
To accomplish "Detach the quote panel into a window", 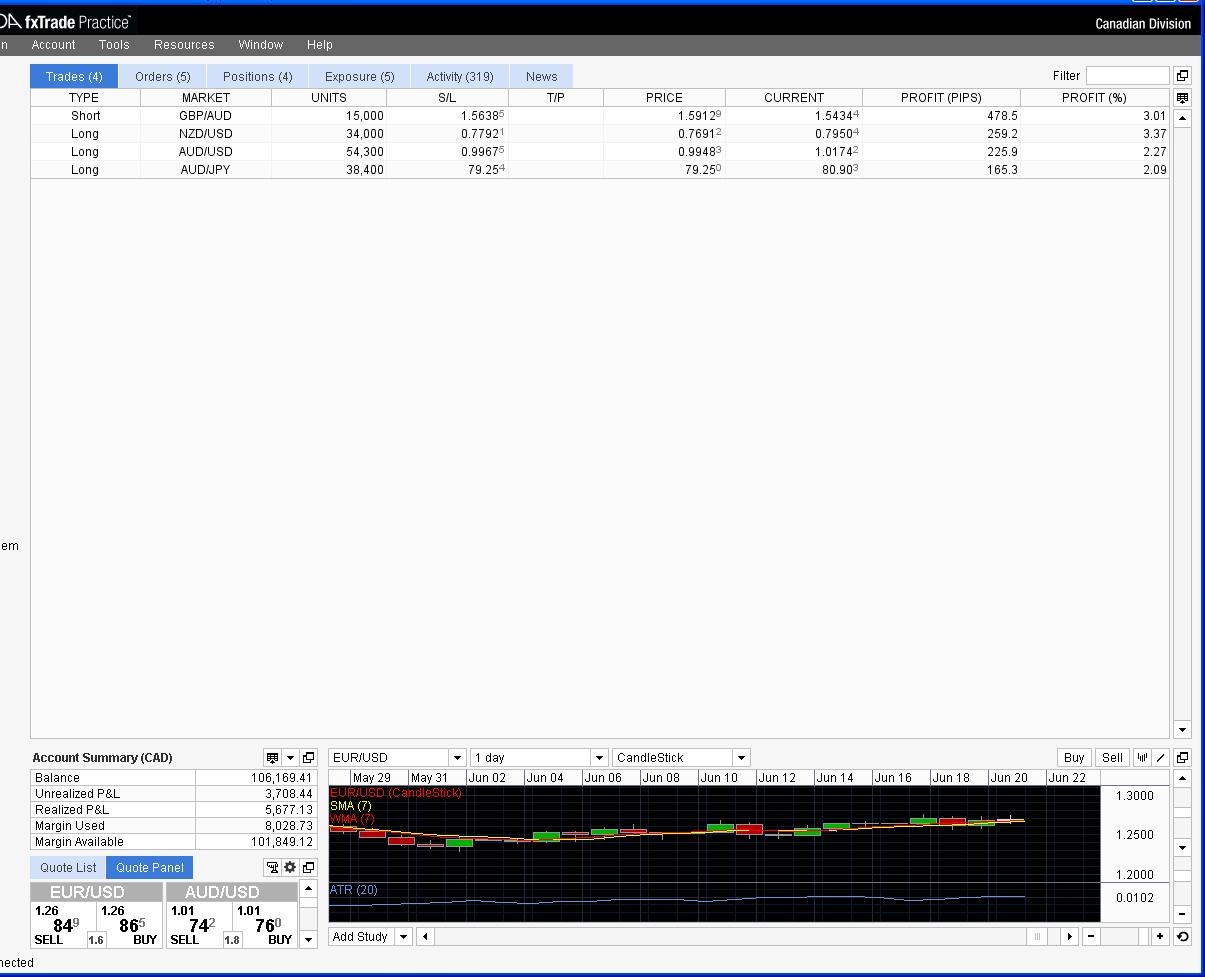I will coord(308,867).
